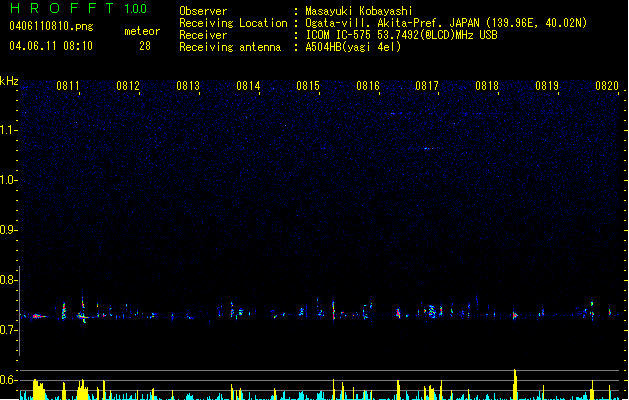Click the 0814 time marker
The image size is (629, 400).
(x=248, y=86)
